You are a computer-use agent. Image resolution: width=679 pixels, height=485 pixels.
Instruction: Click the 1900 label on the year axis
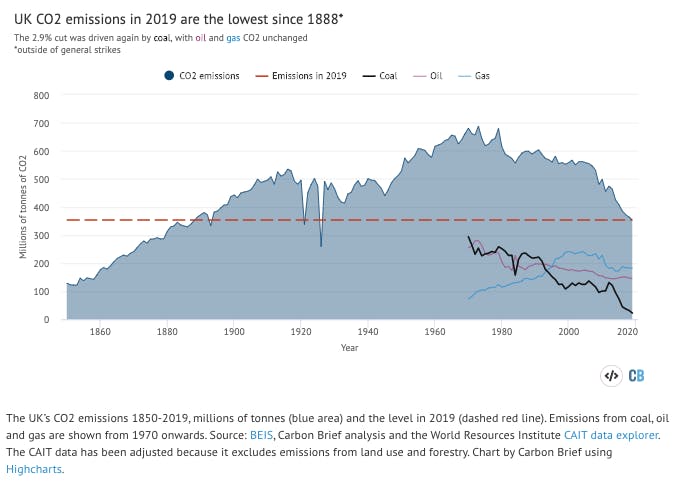[233, 330]
